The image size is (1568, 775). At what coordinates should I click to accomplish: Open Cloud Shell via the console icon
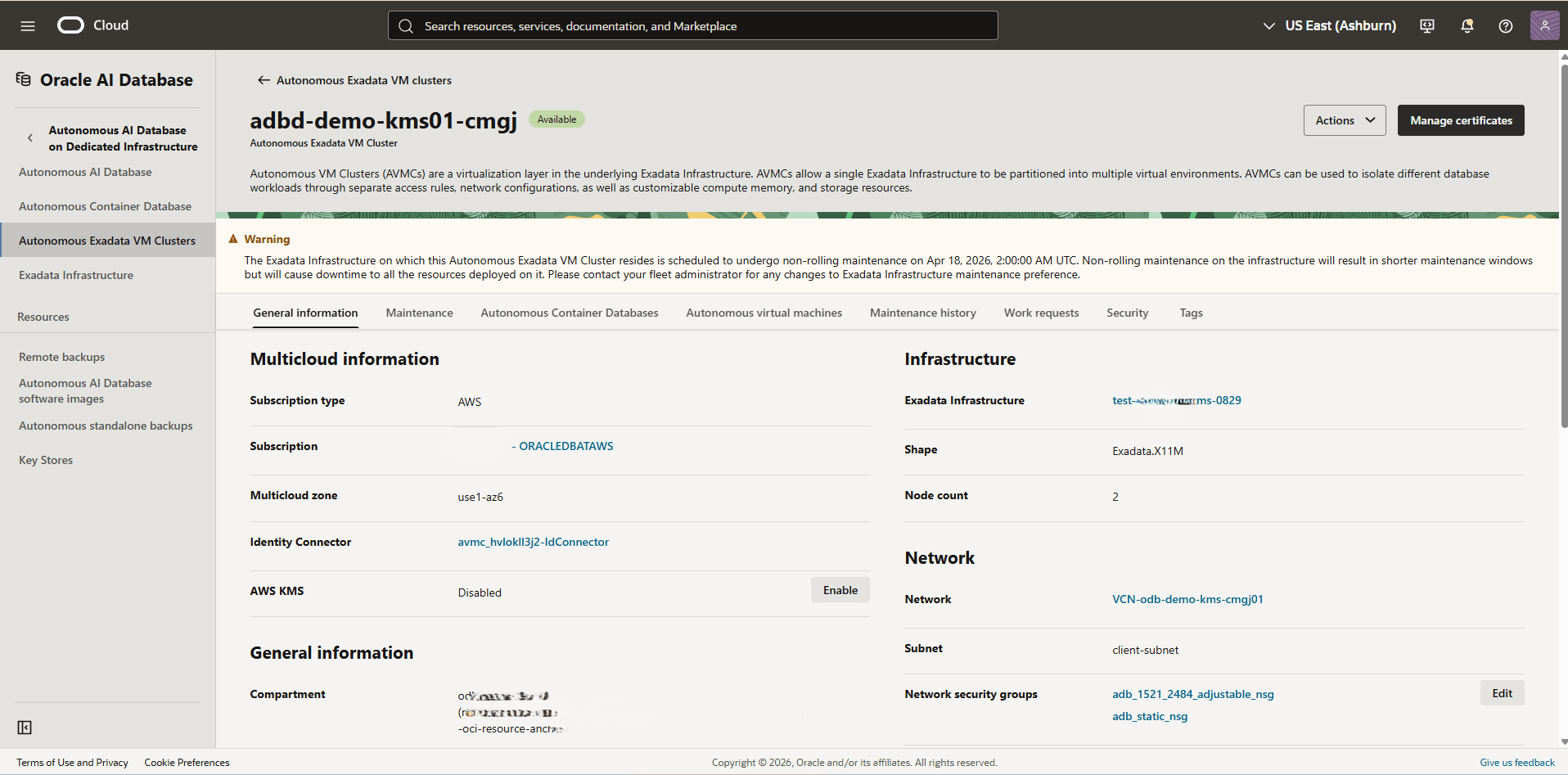click(x=1426, y=25)
